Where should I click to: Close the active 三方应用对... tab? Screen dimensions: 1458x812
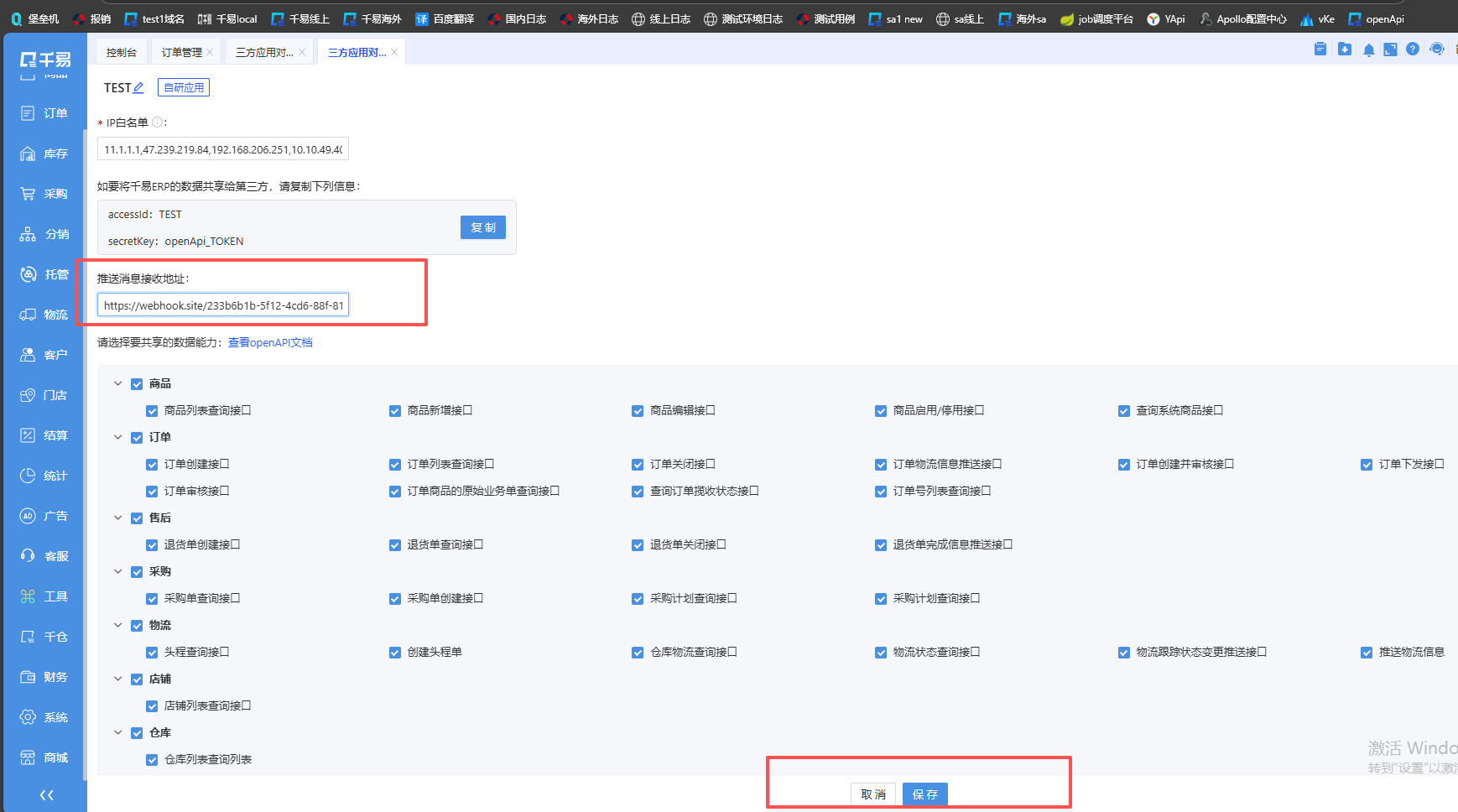(x=394, y=52)
